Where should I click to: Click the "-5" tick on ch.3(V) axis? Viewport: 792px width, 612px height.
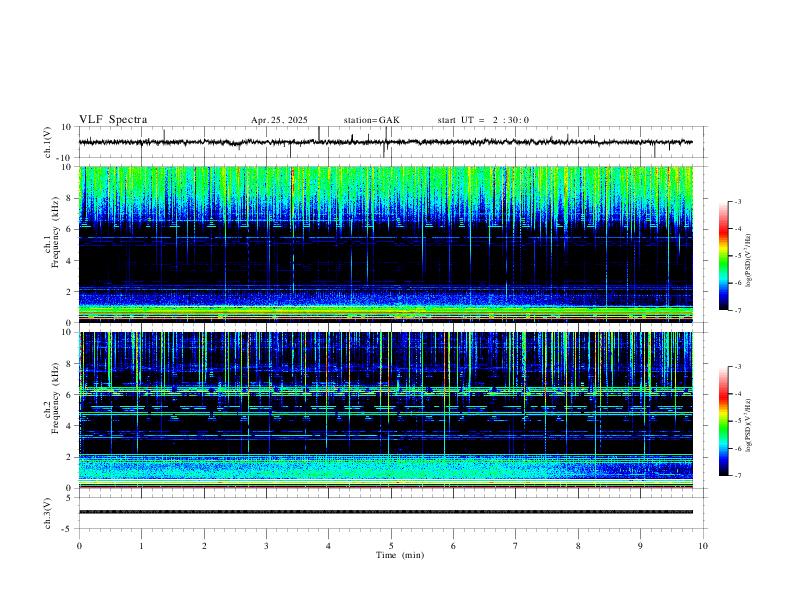(x=68, y=529)
